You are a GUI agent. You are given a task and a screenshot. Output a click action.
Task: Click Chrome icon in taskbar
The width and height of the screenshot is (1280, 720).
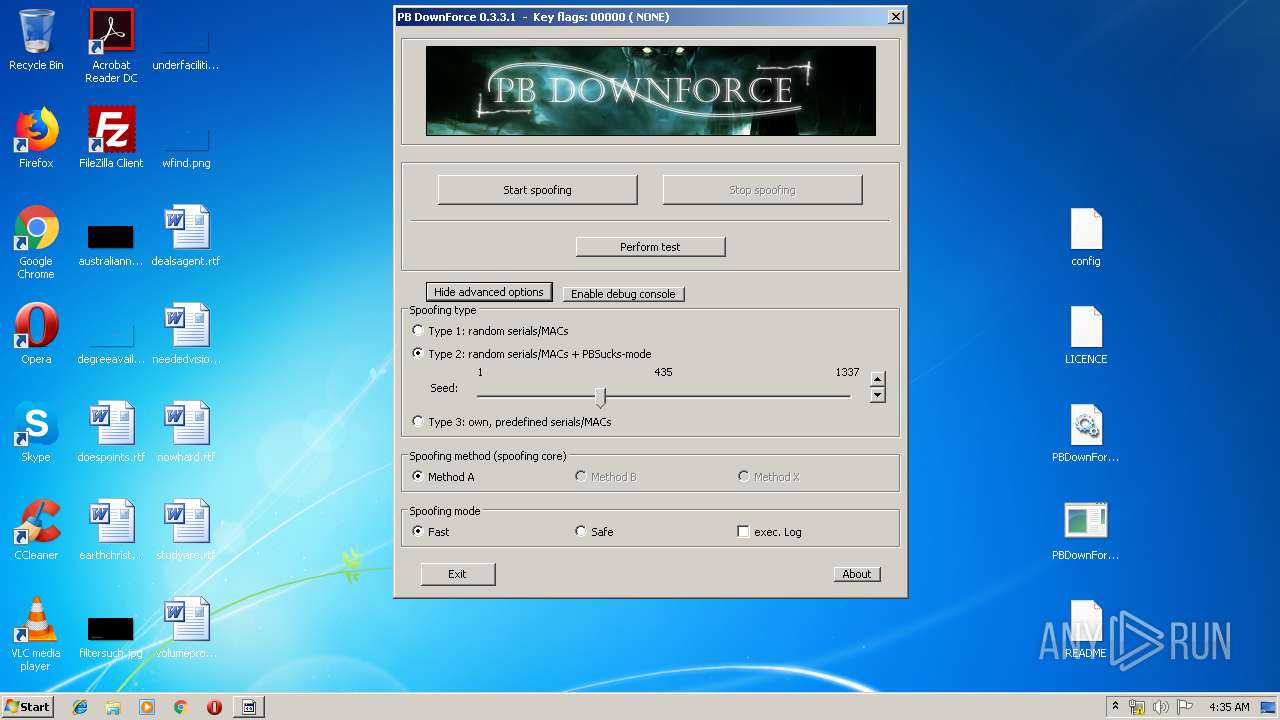180,707
